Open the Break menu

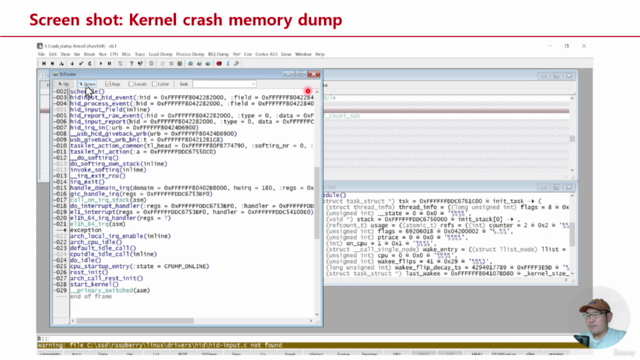89,54
